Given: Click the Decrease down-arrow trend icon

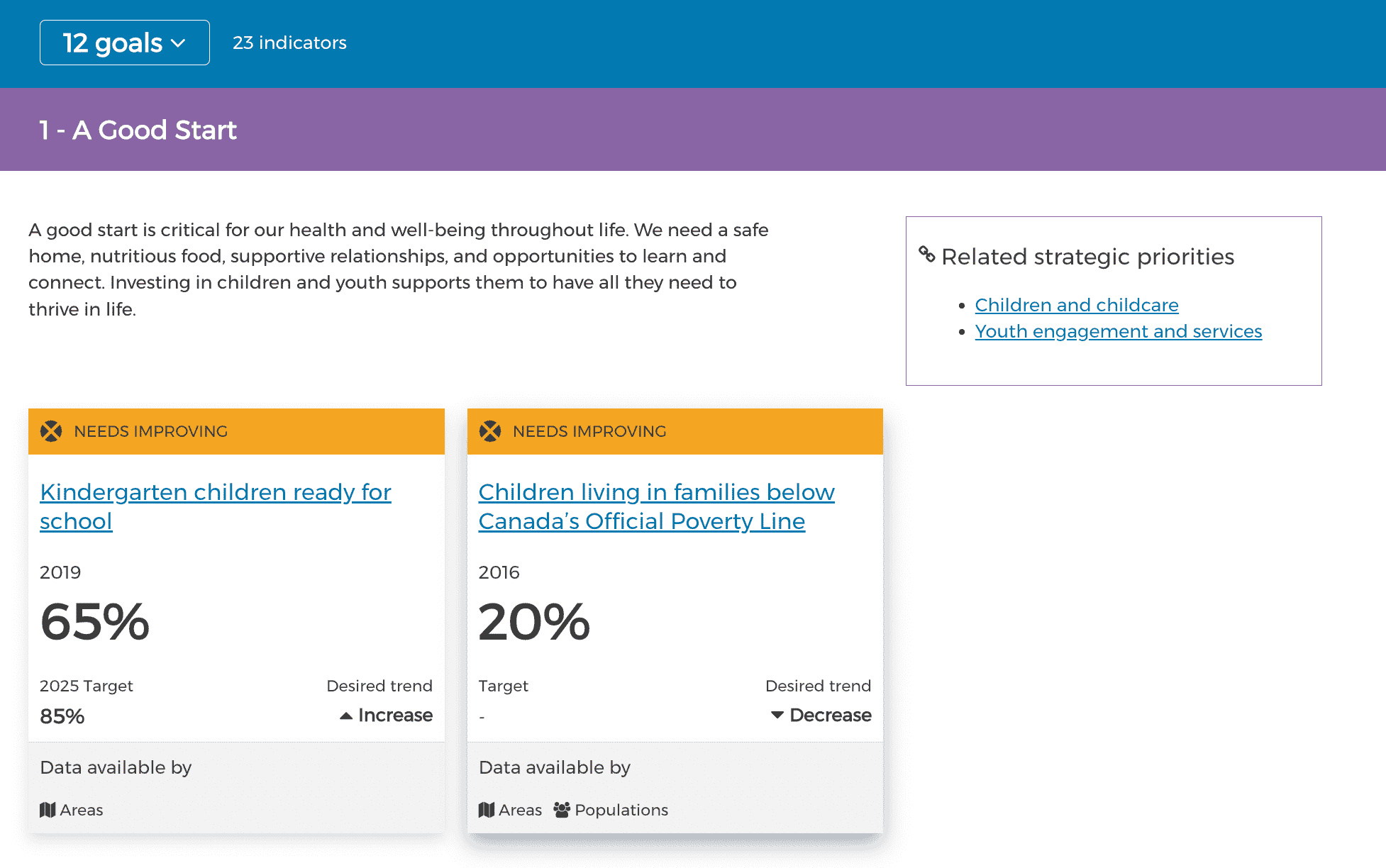Looking at the screenshot, I should pyautogui.click(x=777, y=715).
